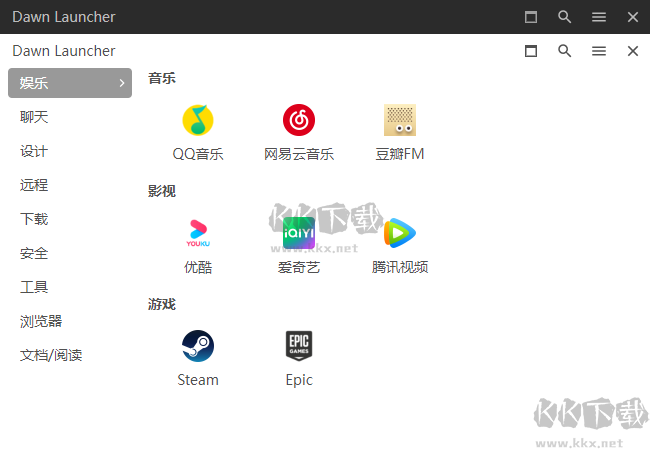Open search in the white inner title bar
The image size is (650, 450).
(x=565, y=51)
